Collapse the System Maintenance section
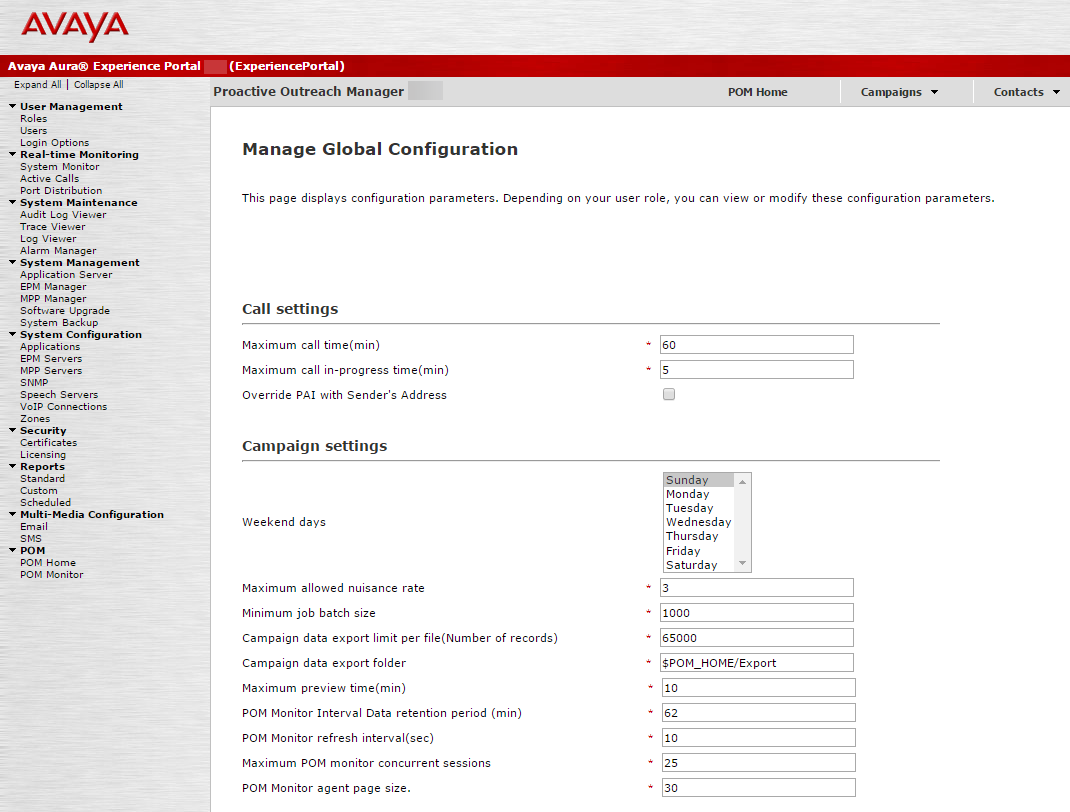This screenshot has width=1070, height=812. tap(12, 203)
